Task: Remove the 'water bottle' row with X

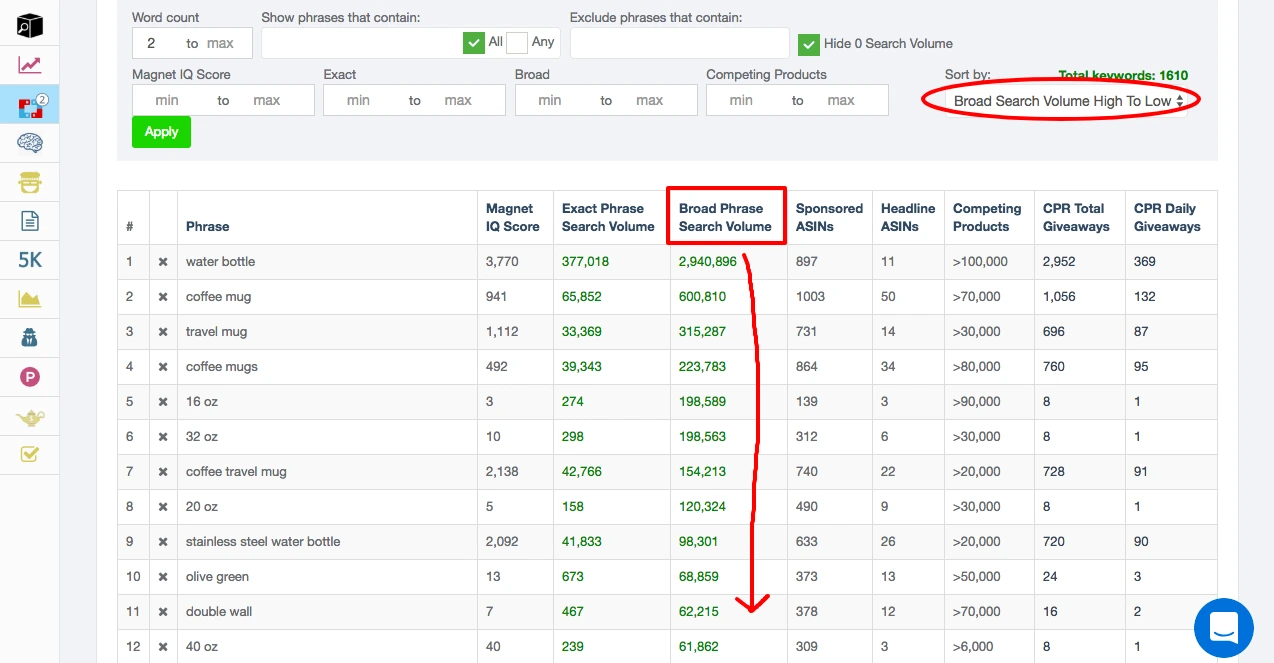Action: click(163, 262)
